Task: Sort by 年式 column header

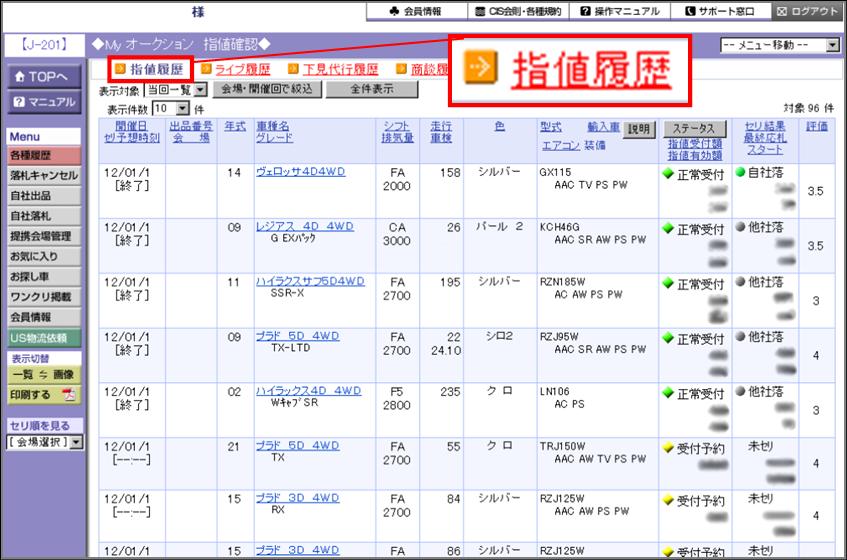Action: point(235,126)
